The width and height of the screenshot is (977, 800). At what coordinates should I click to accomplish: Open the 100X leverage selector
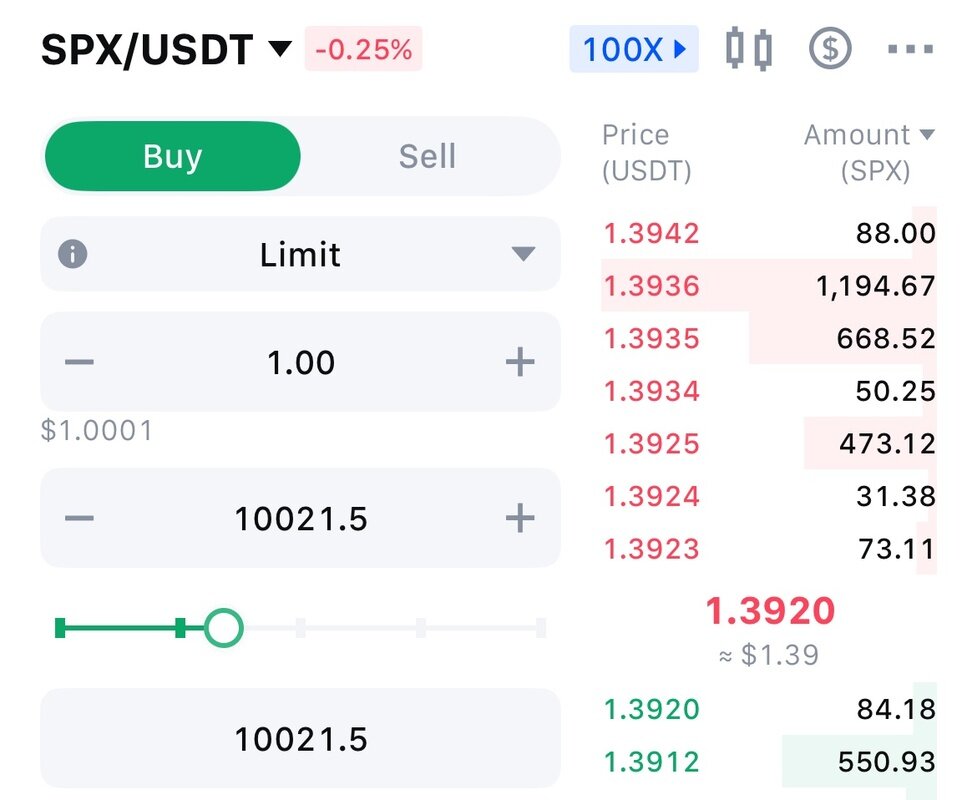click(x=634, y=49)
